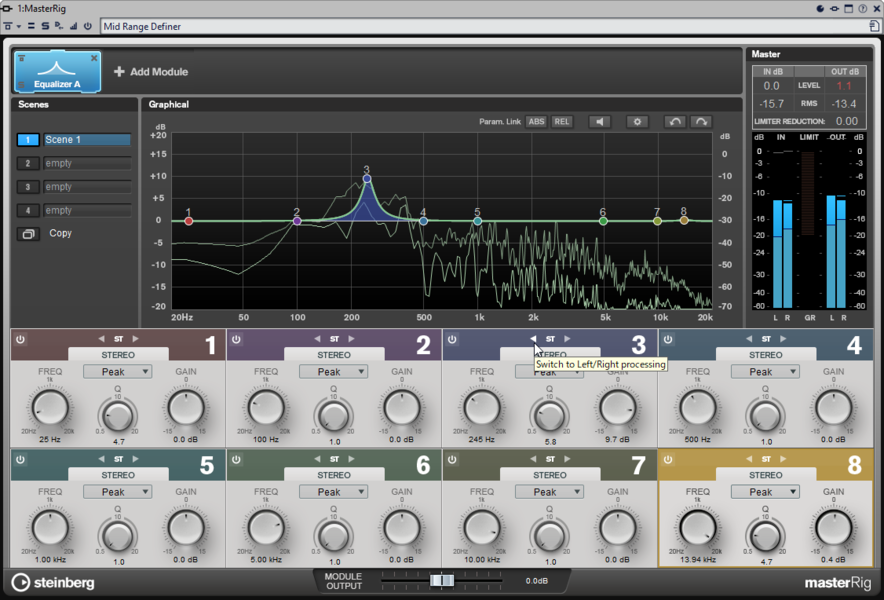This screenshot has width=884, height=600.
Task: Toggle the power button of band 2
Action: point(236,339)
